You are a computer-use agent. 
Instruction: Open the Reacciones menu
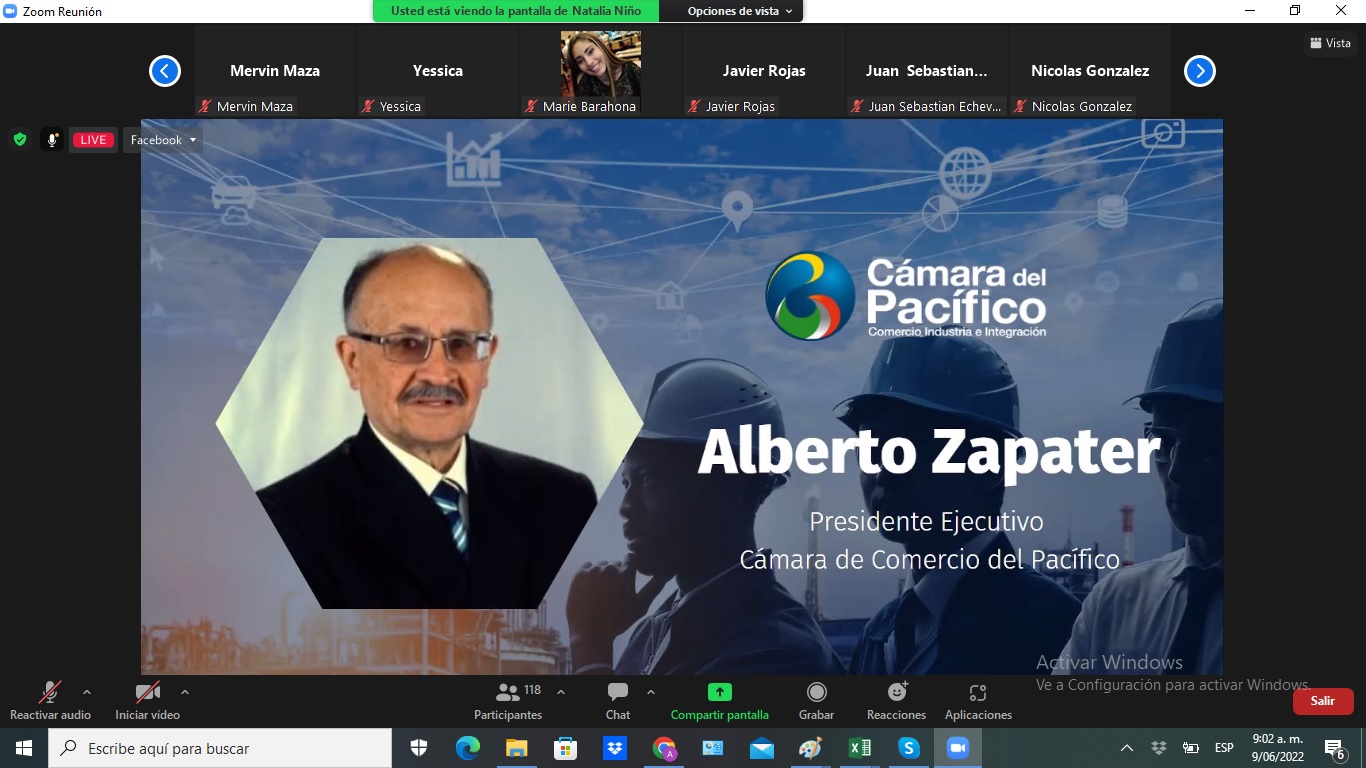click(x=897, y=700)
